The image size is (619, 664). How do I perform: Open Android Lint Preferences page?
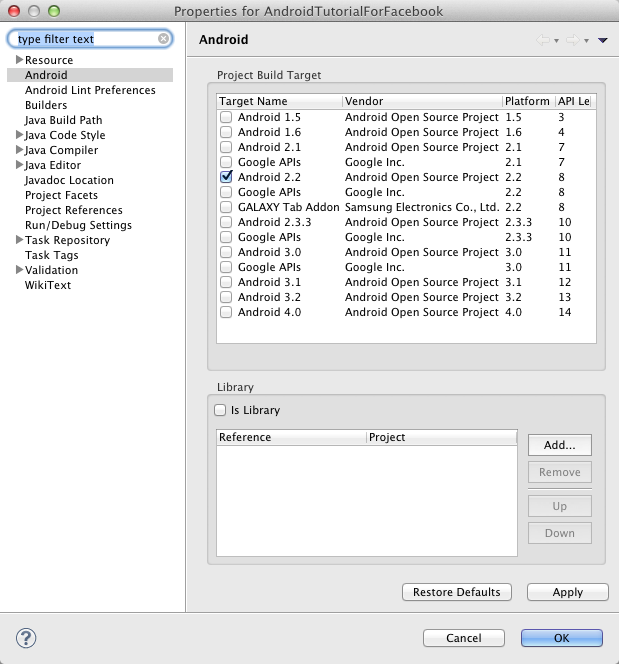coord(90,90)
